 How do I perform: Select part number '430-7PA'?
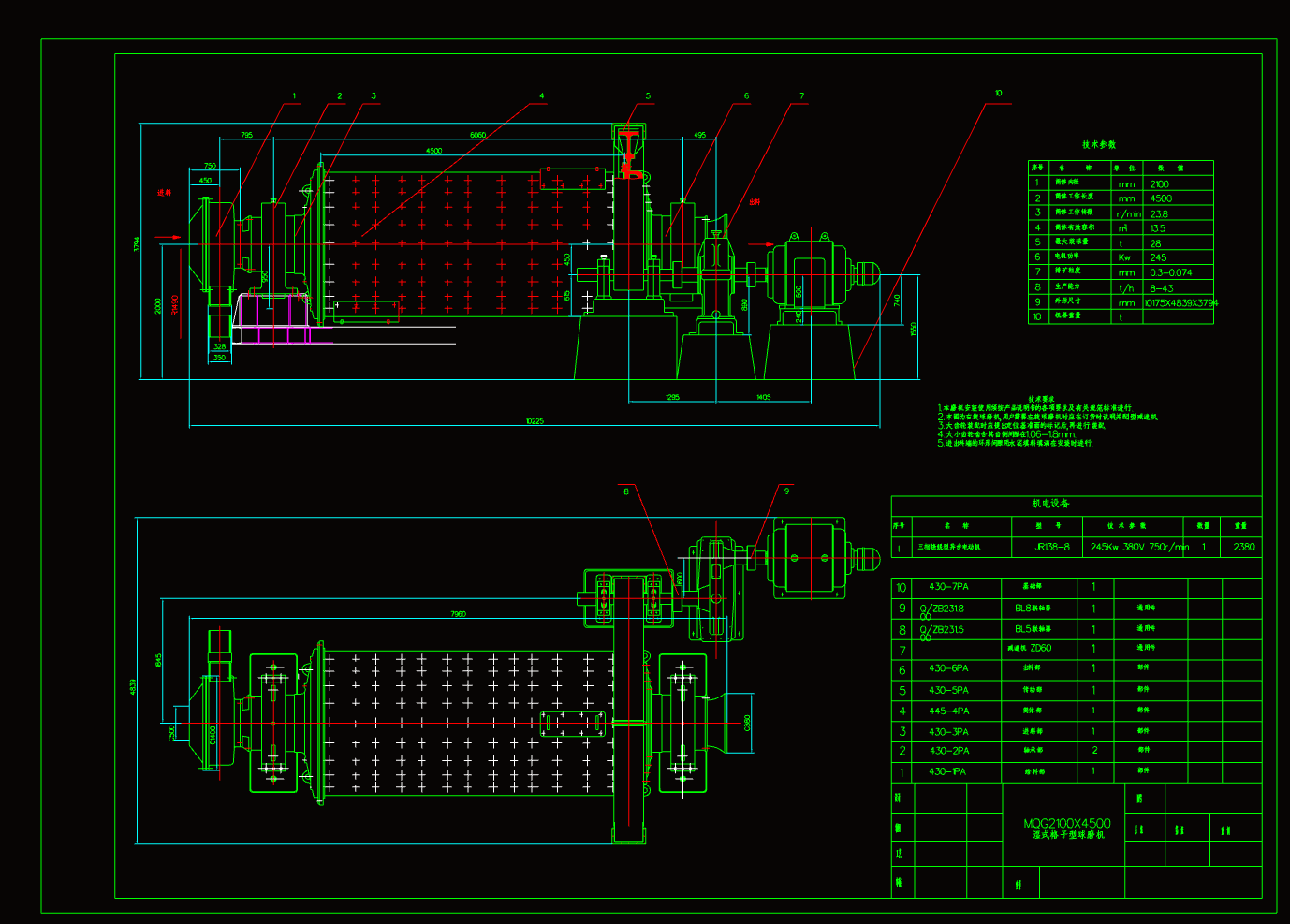point(948,587)
